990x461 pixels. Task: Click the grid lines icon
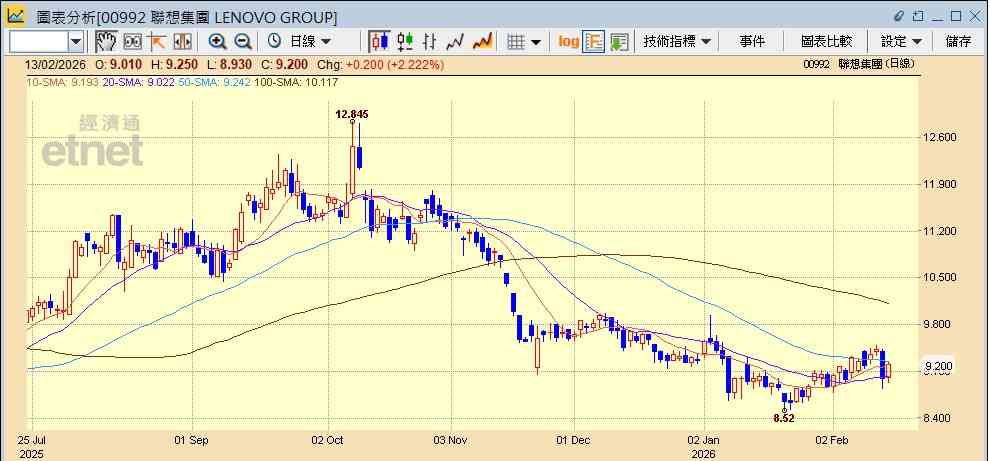click(516, 42)
